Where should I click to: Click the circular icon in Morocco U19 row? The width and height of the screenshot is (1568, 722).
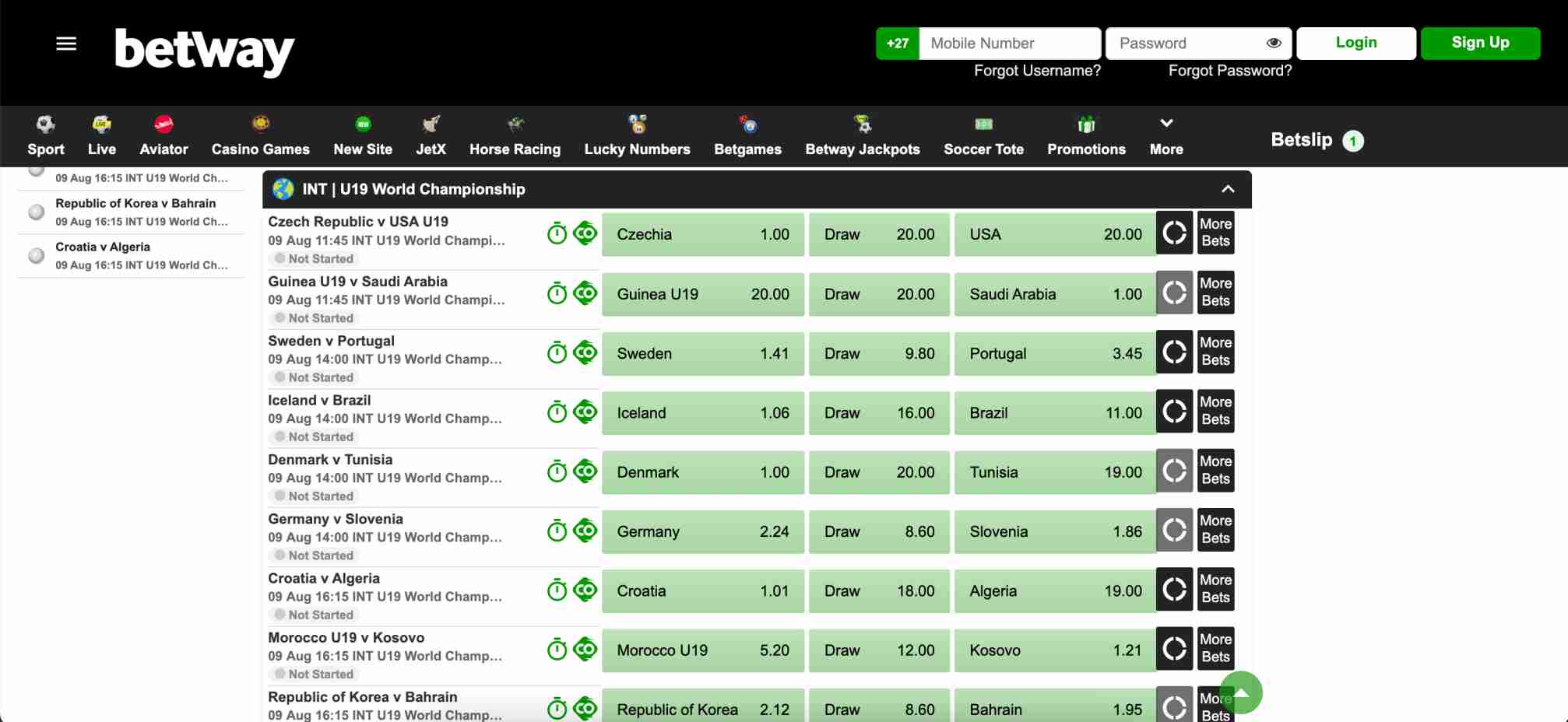click(x=1174, y=648)
